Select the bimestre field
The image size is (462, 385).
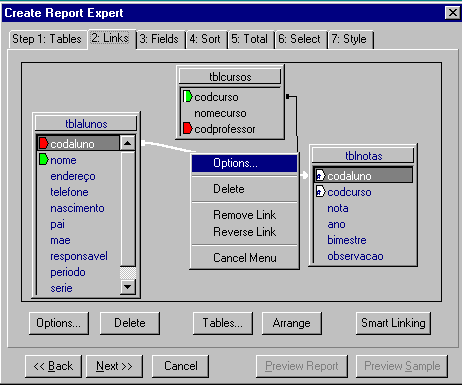click(x=347, y=240)
